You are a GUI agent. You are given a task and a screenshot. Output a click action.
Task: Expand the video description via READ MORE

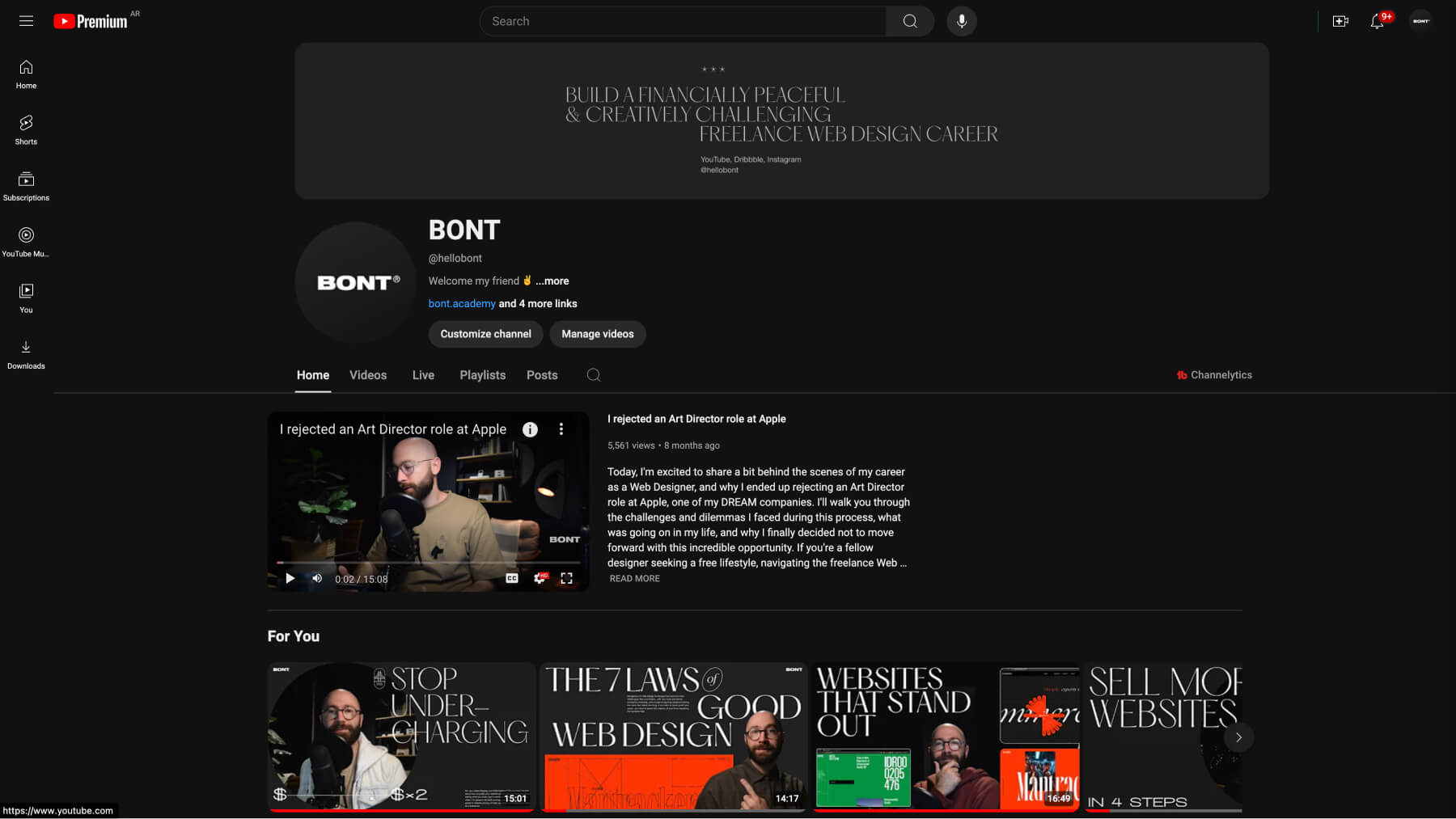point(634,578)
